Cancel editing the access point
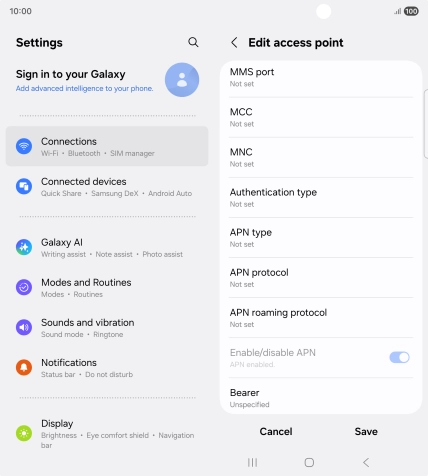This screenshot has height=476, width=428. [x=276, y=431]
